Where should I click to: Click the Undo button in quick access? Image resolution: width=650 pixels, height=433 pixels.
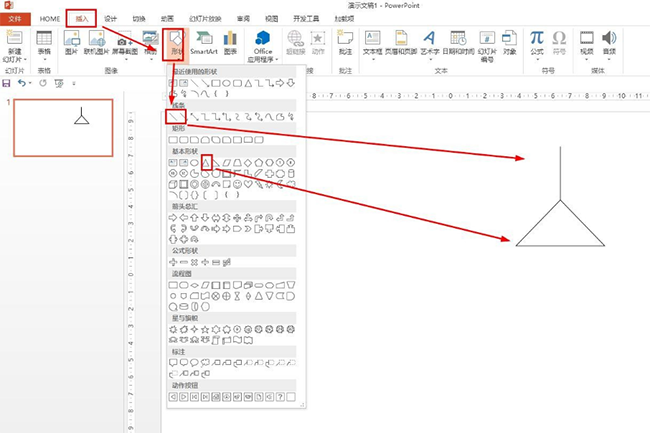tap(22, 82)
